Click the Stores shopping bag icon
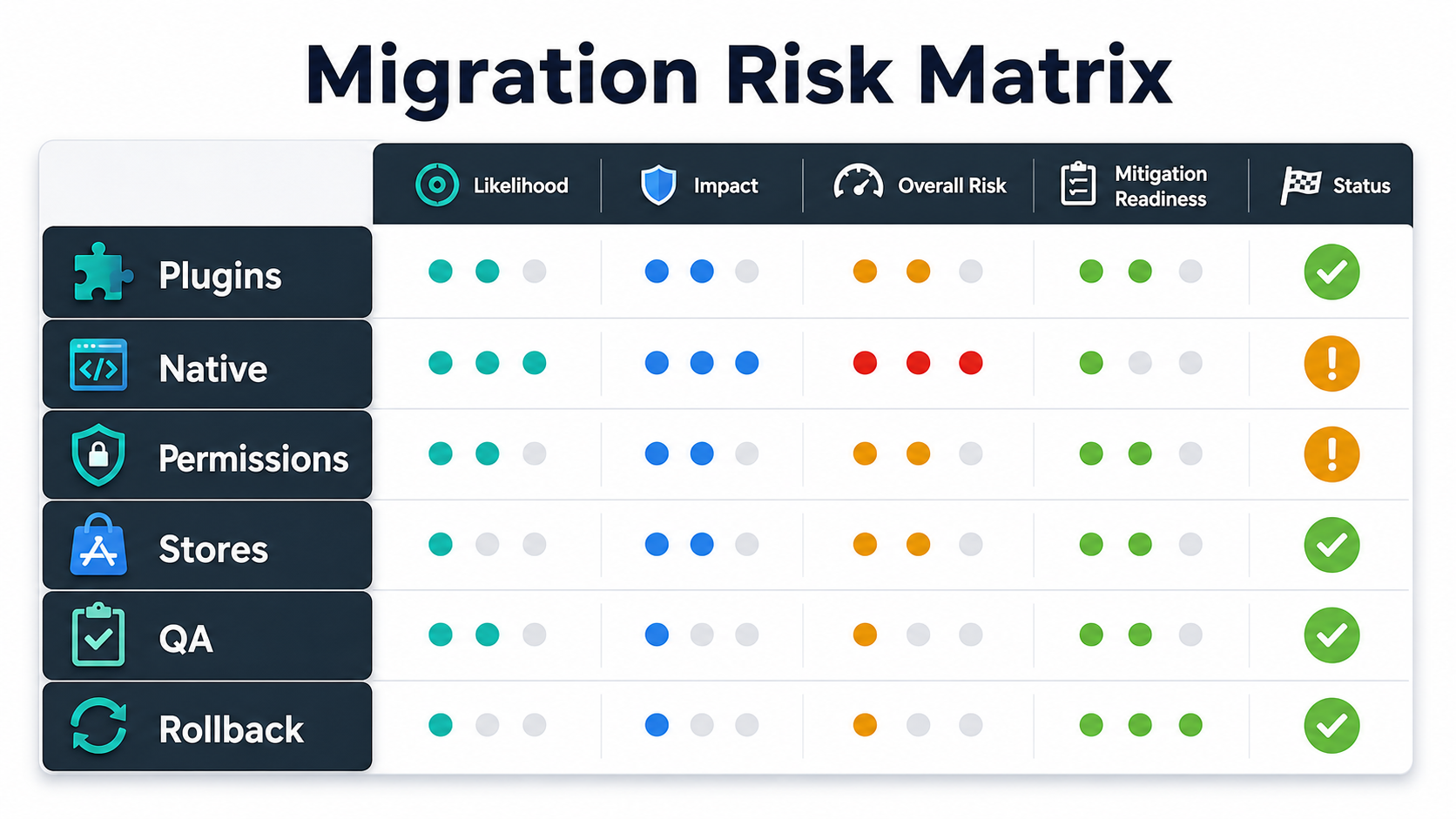1456x819 pixels. tap(98, 545)
